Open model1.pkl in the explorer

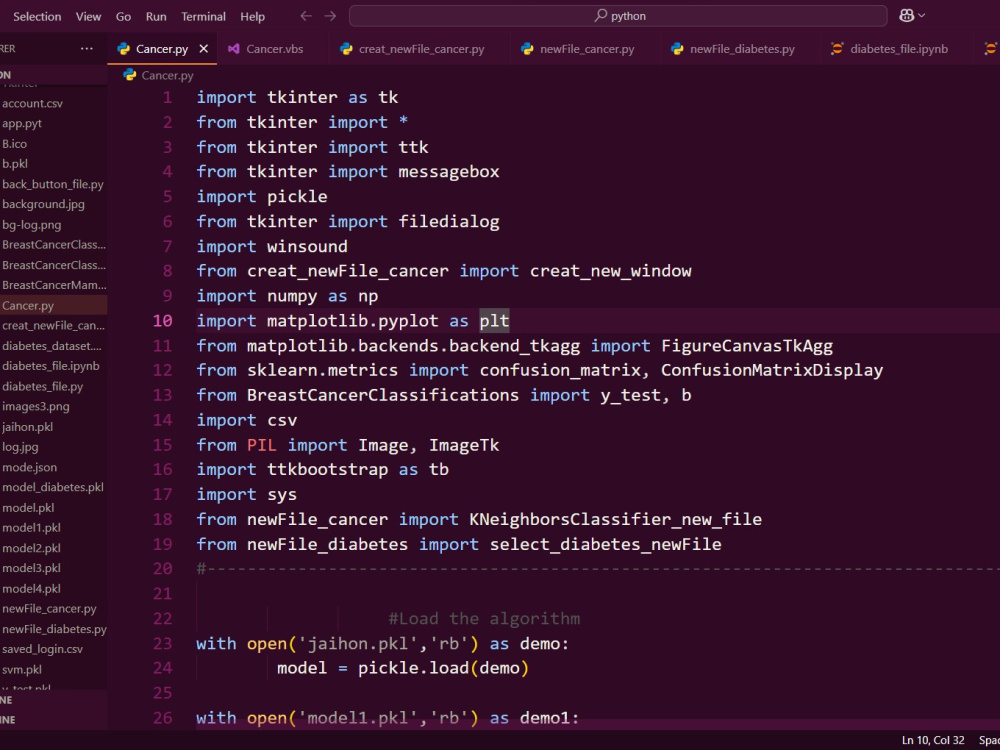pyautogui.click(x=31, y=528)
